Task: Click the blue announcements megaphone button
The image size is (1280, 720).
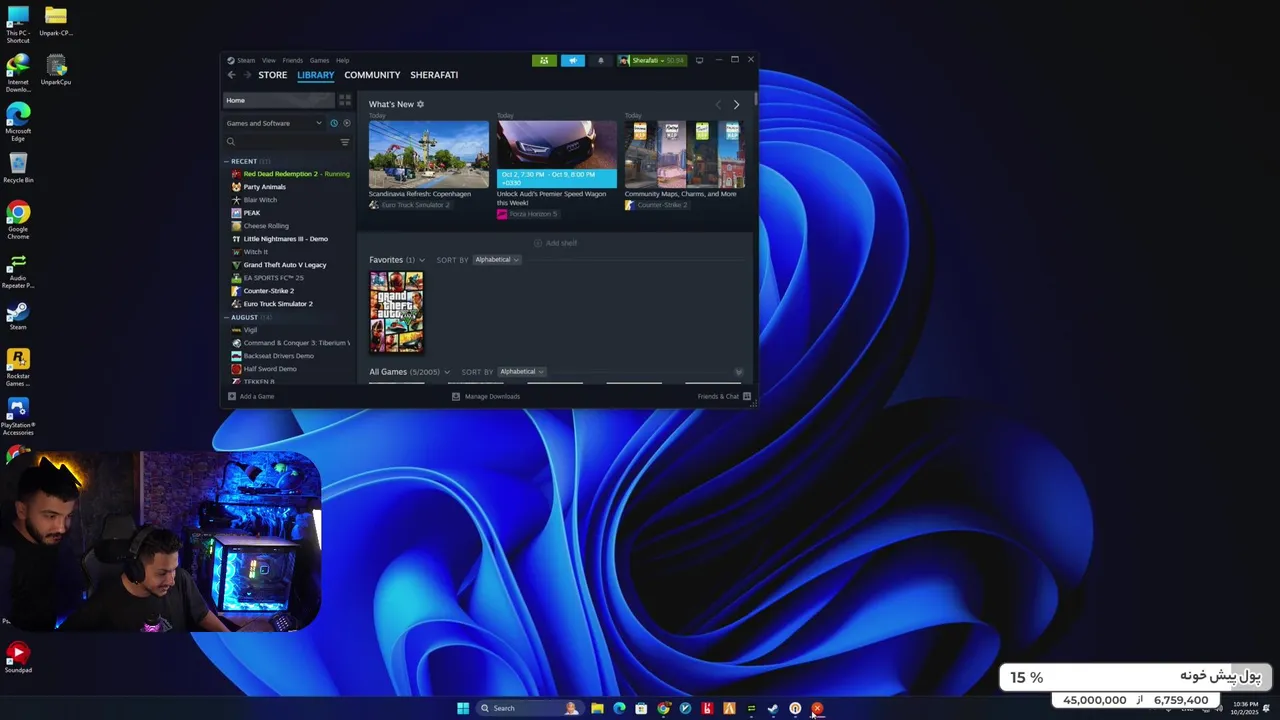Action: tap(572, 60)
